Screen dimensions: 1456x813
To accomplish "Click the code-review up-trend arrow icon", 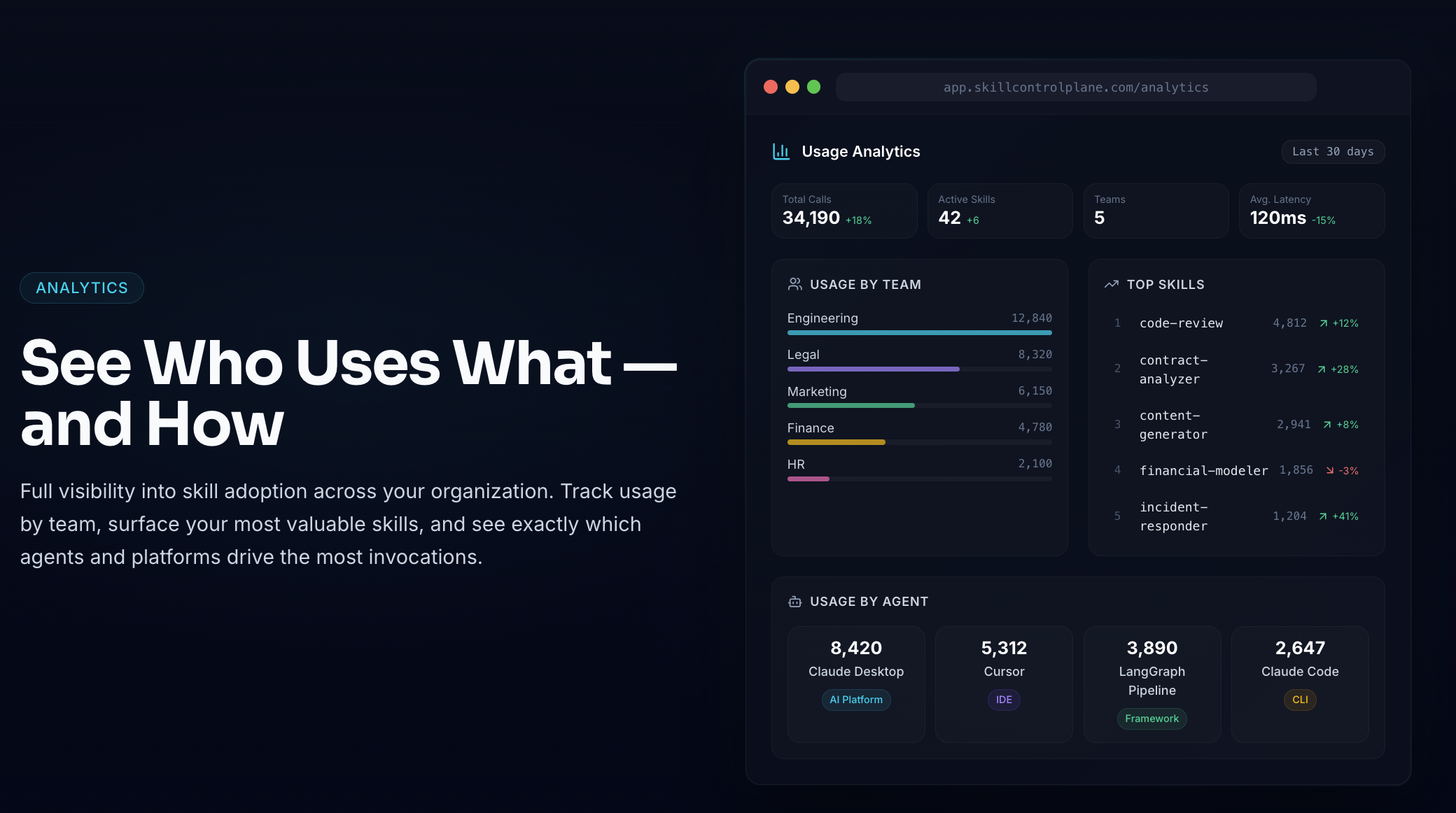I will coord(1323,323).
